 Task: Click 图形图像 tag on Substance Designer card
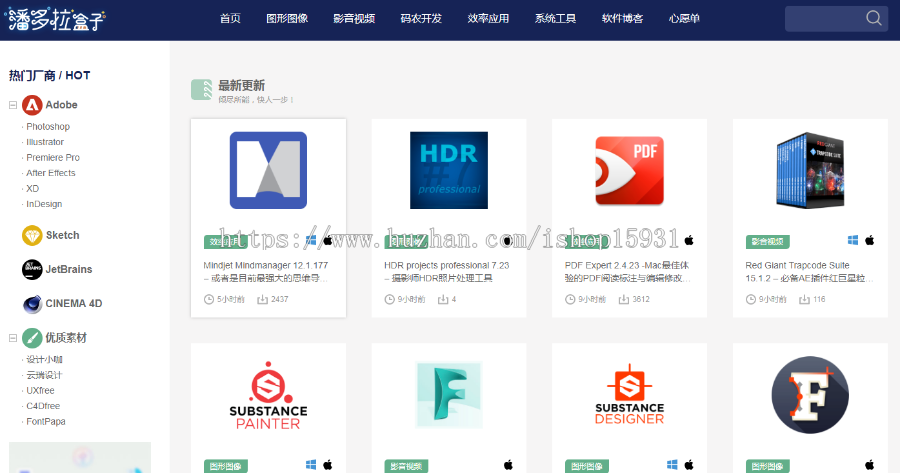[x=587, y=466]
